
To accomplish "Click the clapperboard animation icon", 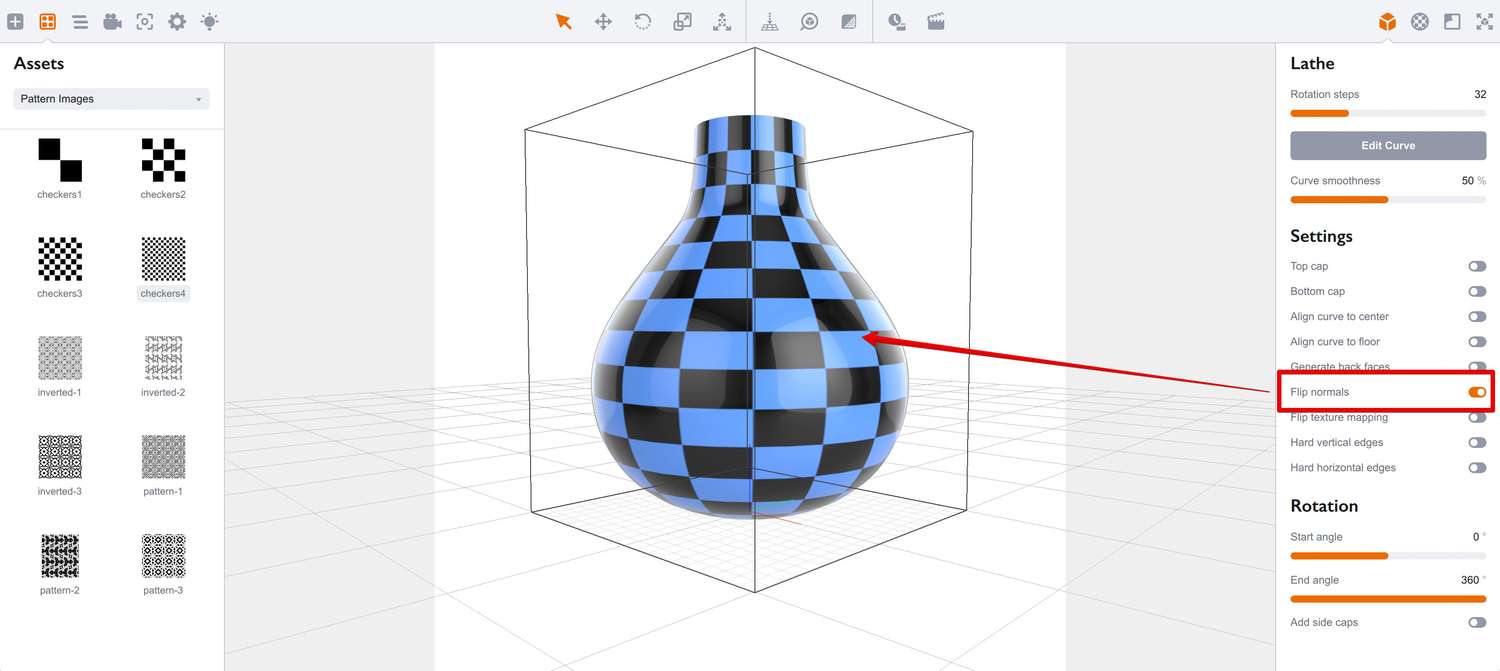I will (x=936, y=21).
